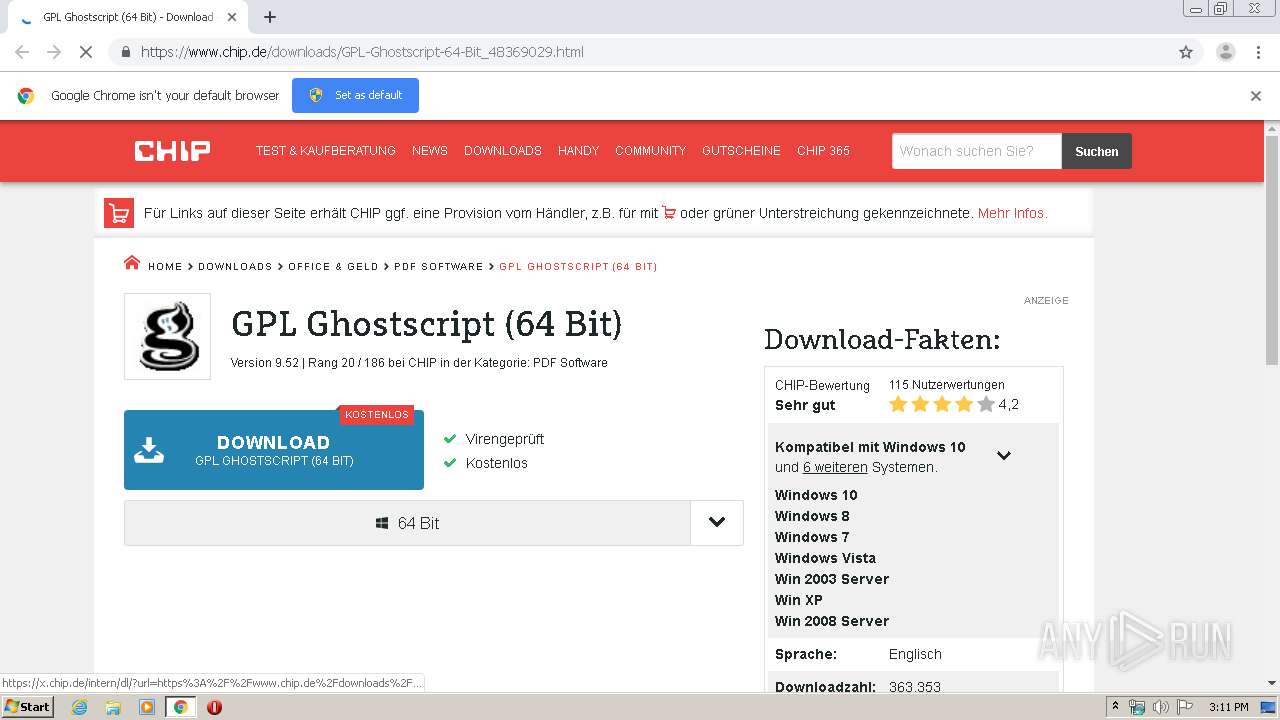Screen dimensions: 1280x720
Task: Click the Suchen search button
Action: (1097, 151)
